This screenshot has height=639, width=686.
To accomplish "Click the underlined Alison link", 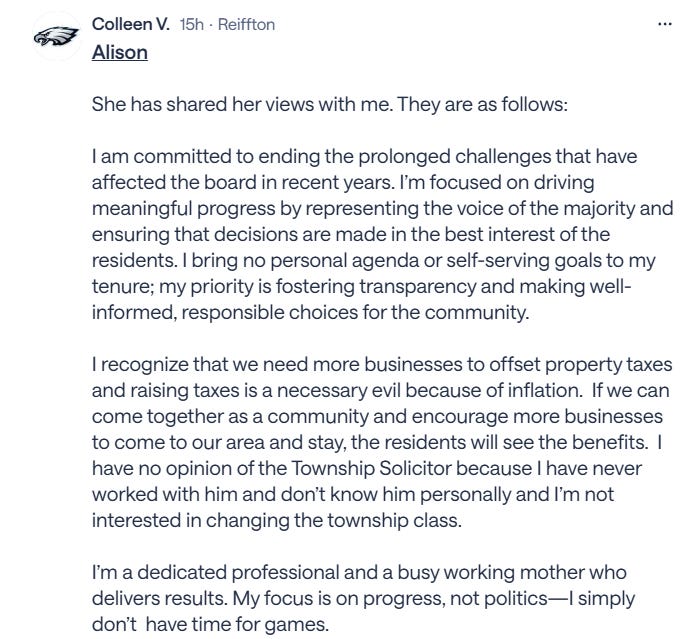I will tap(119, 52).
